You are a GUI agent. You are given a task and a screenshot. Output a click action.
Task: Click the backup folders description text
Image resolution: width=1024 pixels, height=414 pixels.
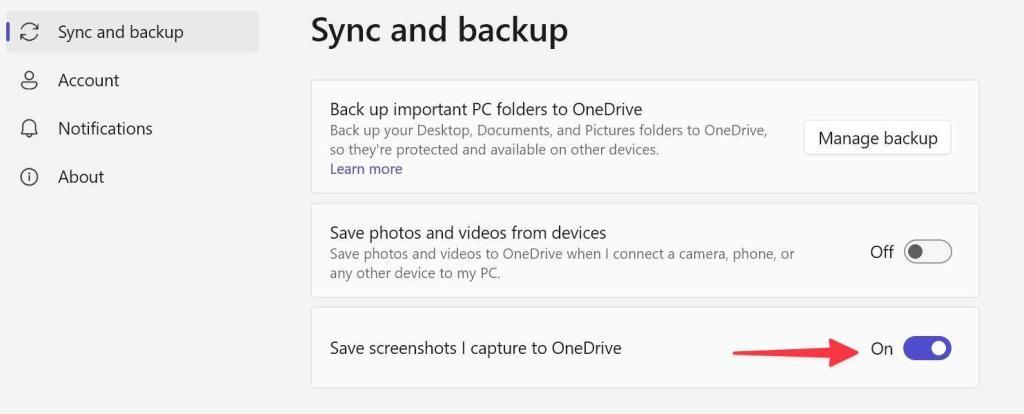548,140
